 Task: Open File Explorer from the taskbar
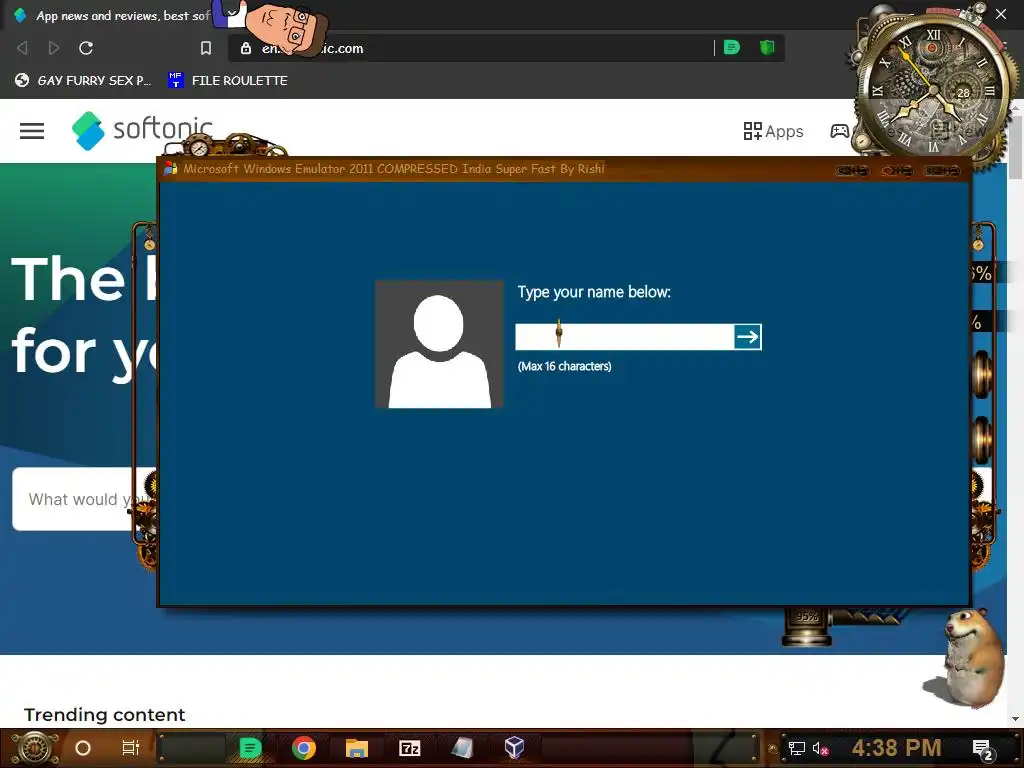click(x=357, y=748)
